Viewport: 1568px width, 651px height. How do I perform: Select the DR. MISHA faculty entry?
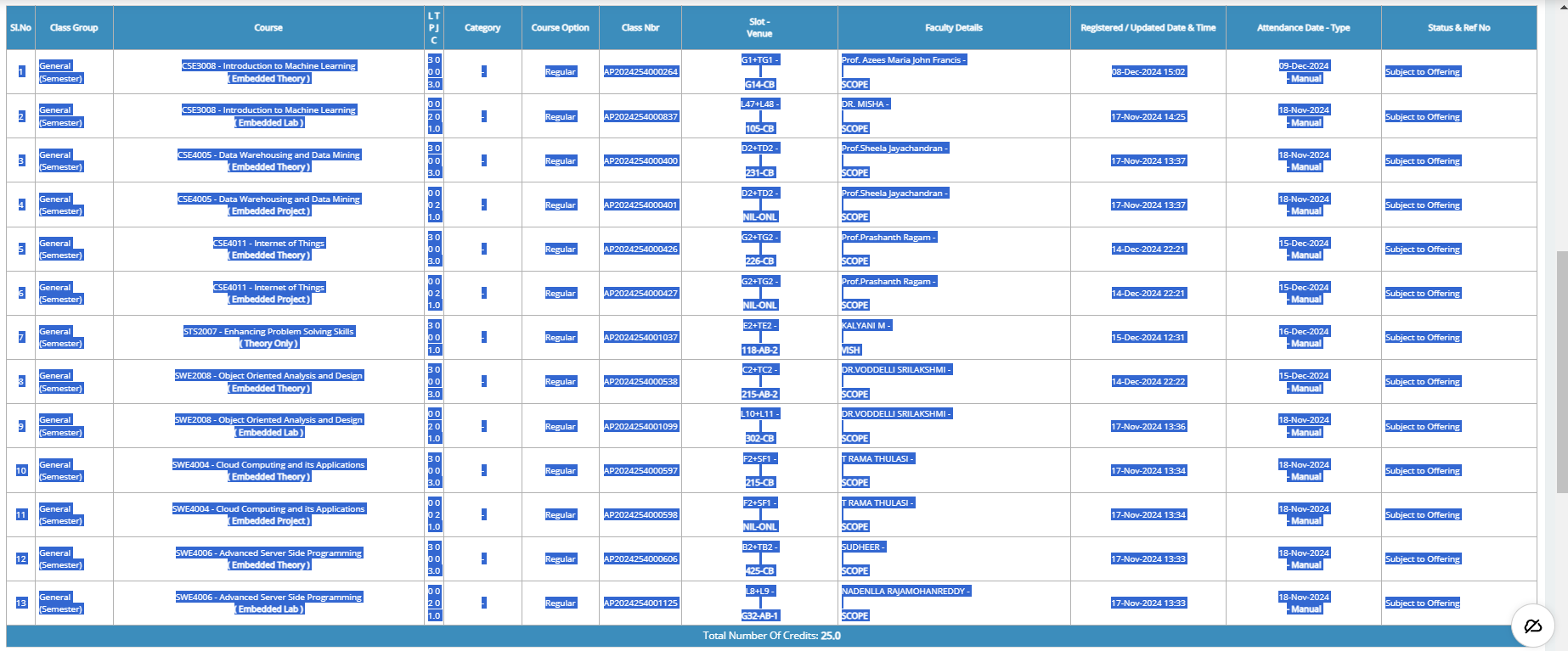(x=865, y=104)
